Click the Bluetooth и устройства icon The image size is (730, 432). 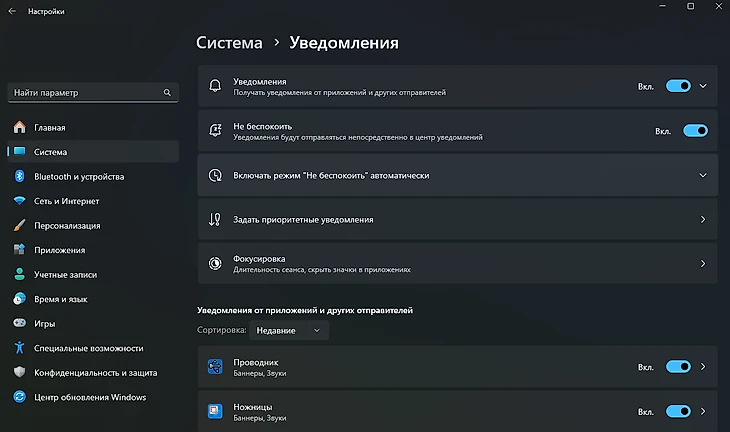18,176
